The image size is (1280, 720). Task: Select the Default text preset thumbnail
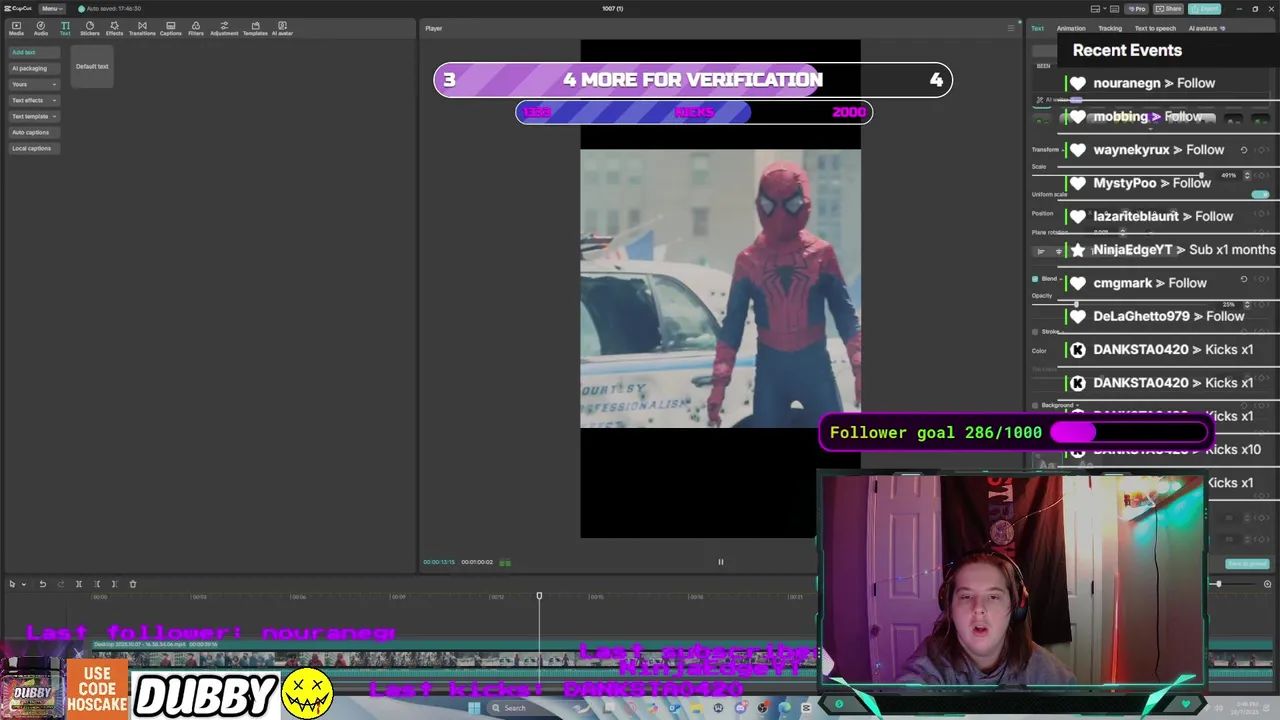[x=92, y=66]
